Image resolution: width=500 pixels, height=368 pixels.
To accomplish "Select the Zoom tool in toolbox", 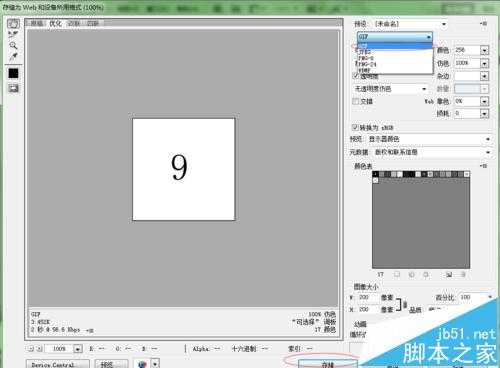I will 13,45.
